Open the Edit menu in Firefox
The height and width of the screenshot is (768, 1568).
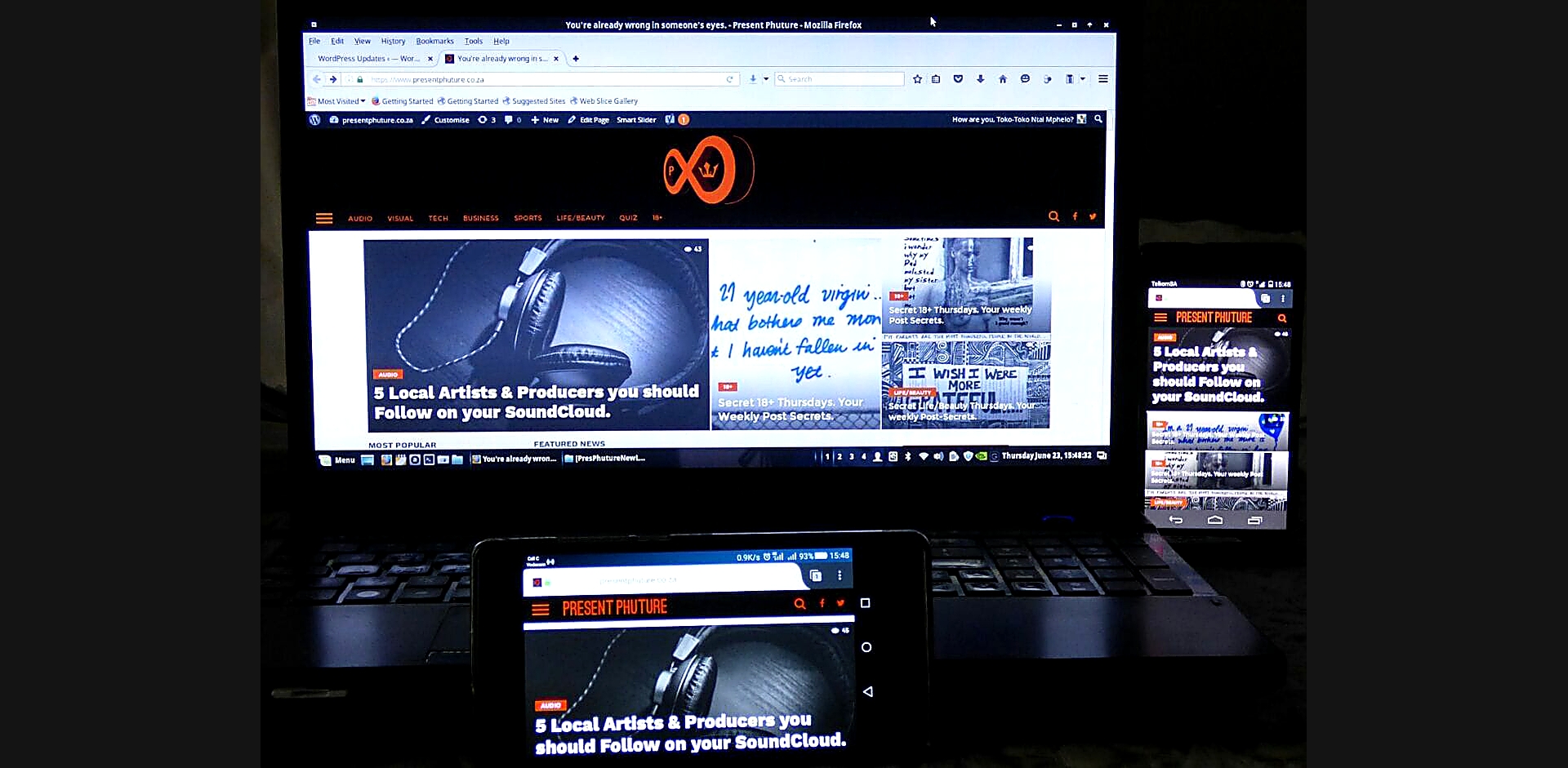pos(337,41)
